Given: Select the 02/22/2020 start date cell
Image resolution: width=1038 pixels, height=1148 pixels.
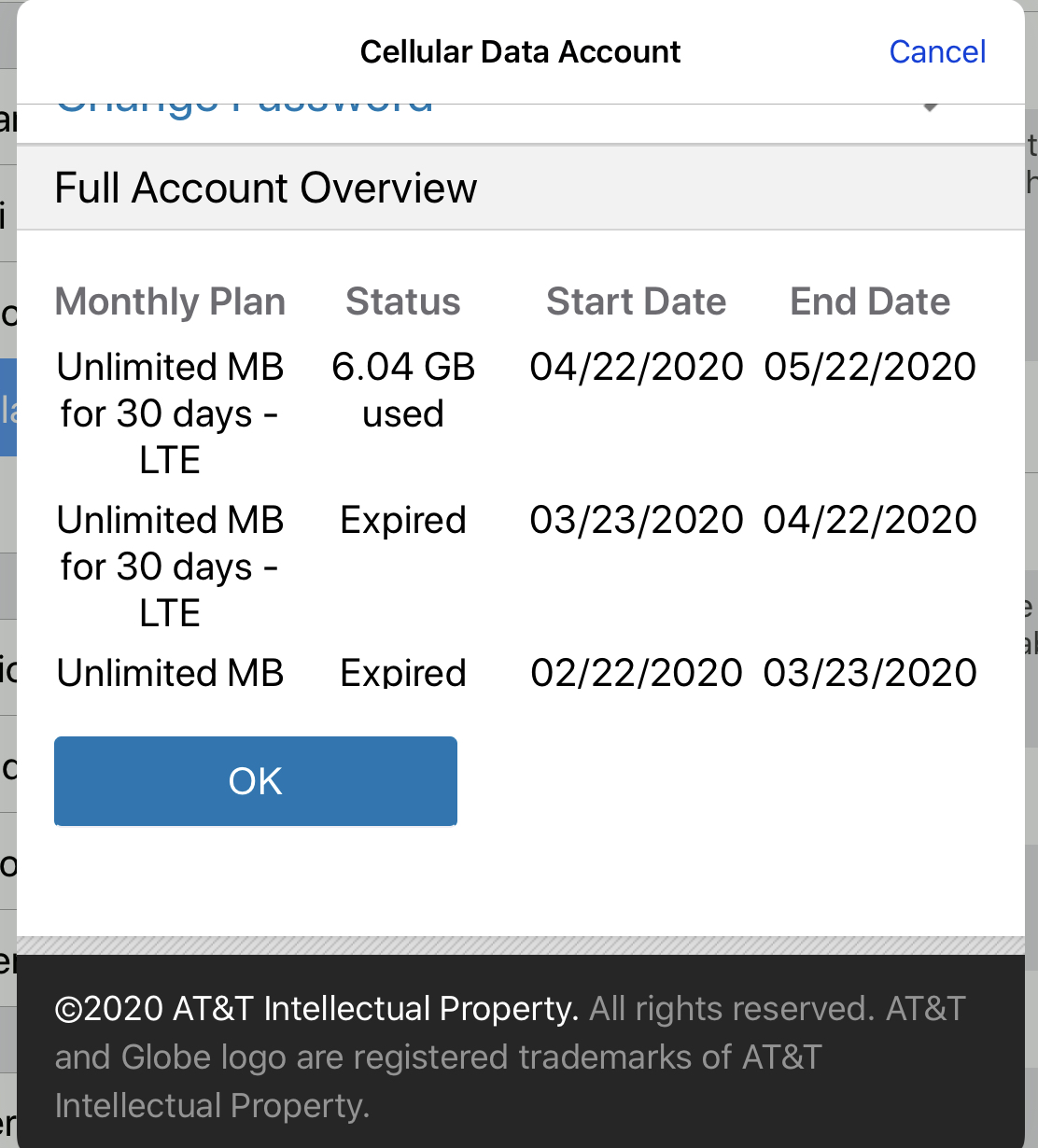Looking at the screenshot, I should click(636, 672).
